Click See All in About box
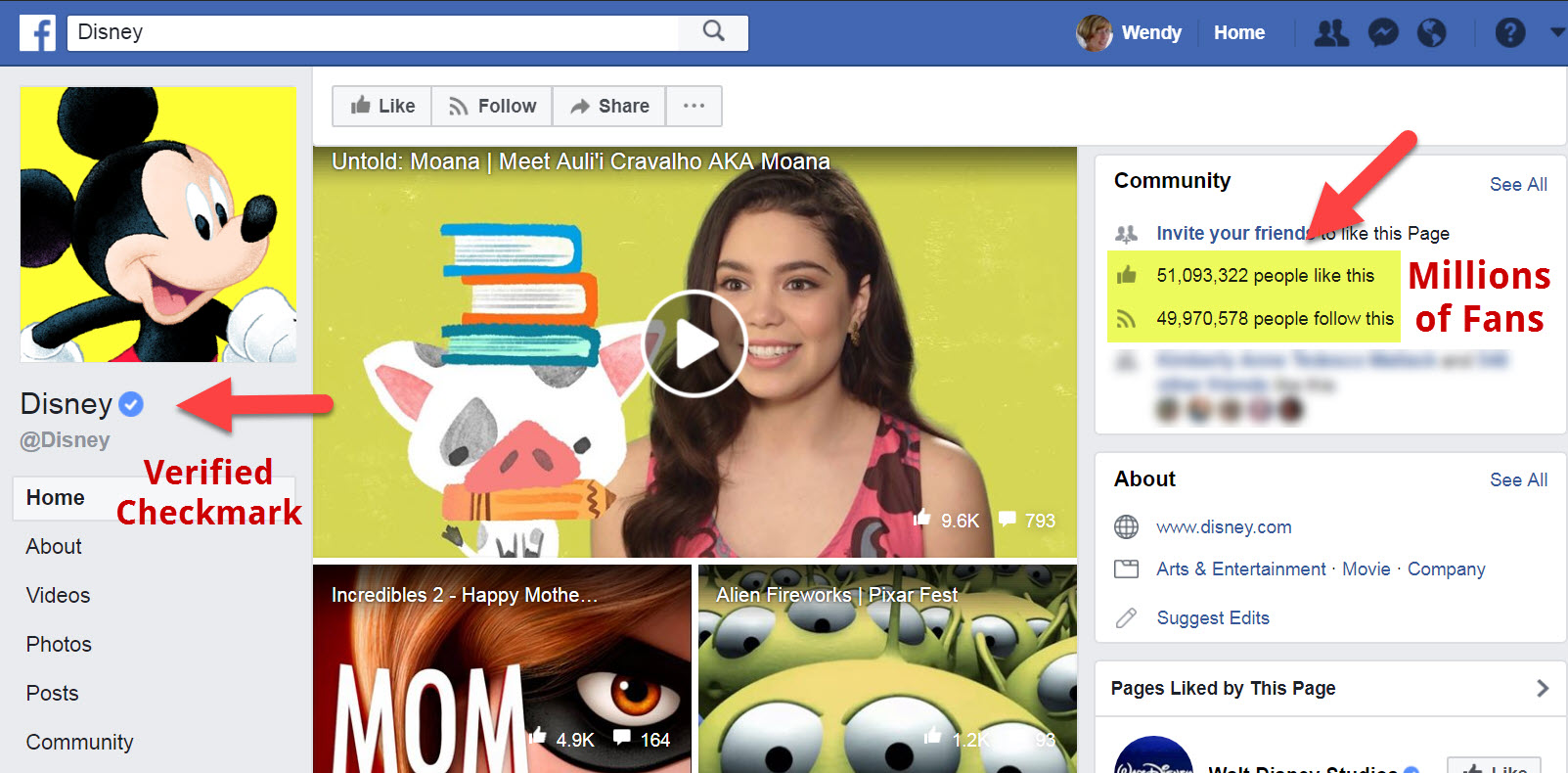This screenshot has height=773, width=1568. tap(1518, 479)
